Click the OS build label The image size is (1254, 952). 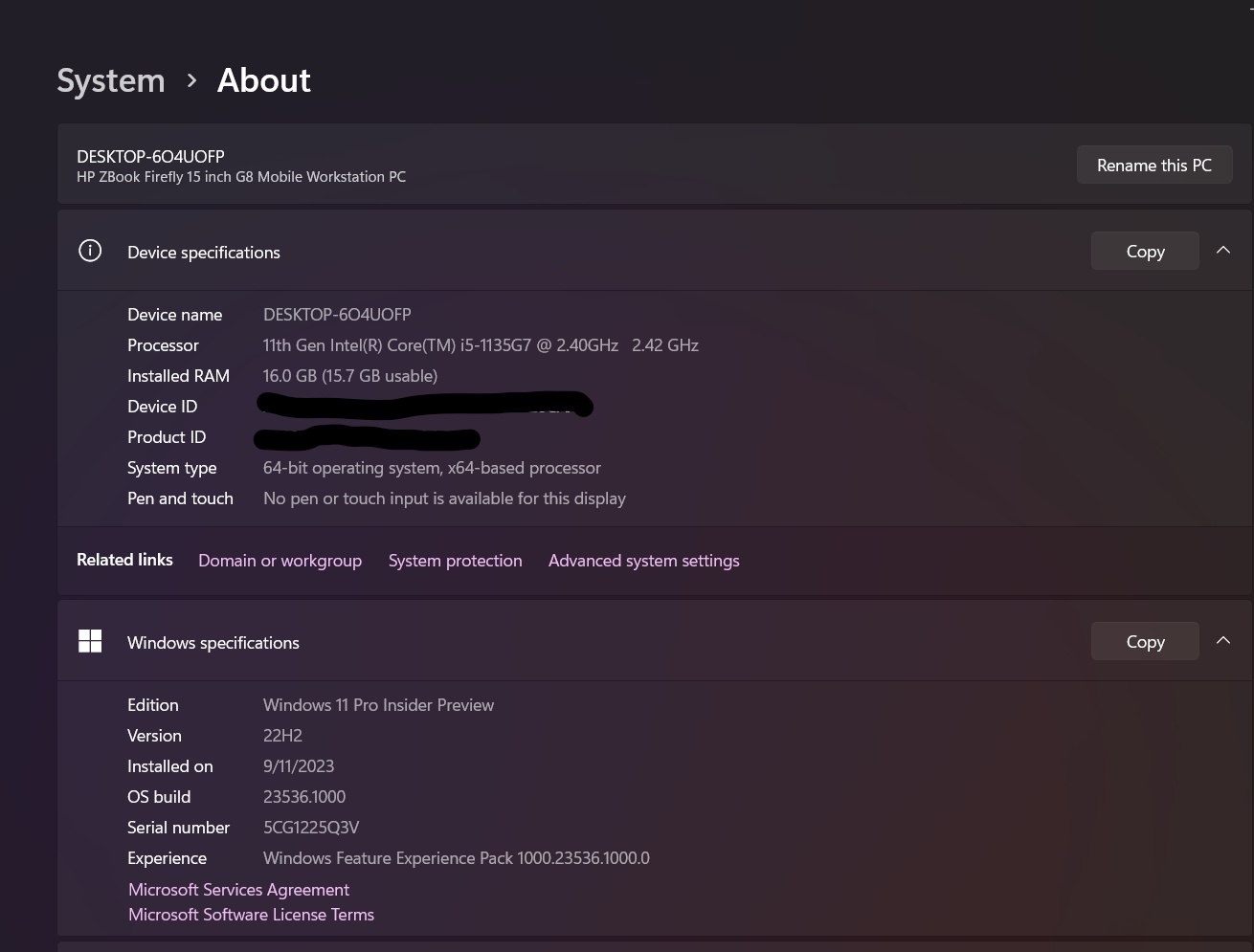tap(159, 797)
